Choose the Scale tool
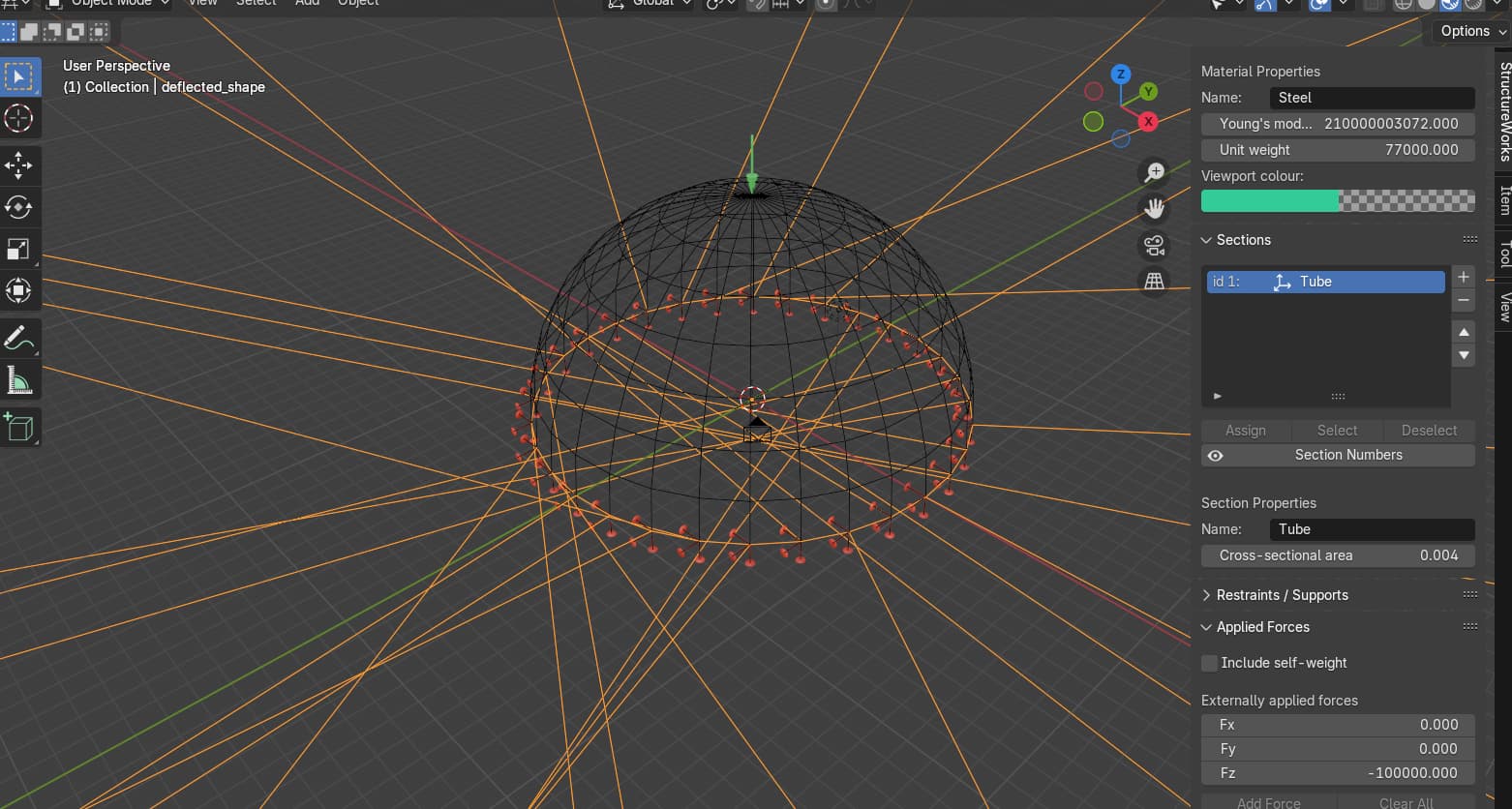Viewport: 1512px width, 809px height. tap(18, 250)
